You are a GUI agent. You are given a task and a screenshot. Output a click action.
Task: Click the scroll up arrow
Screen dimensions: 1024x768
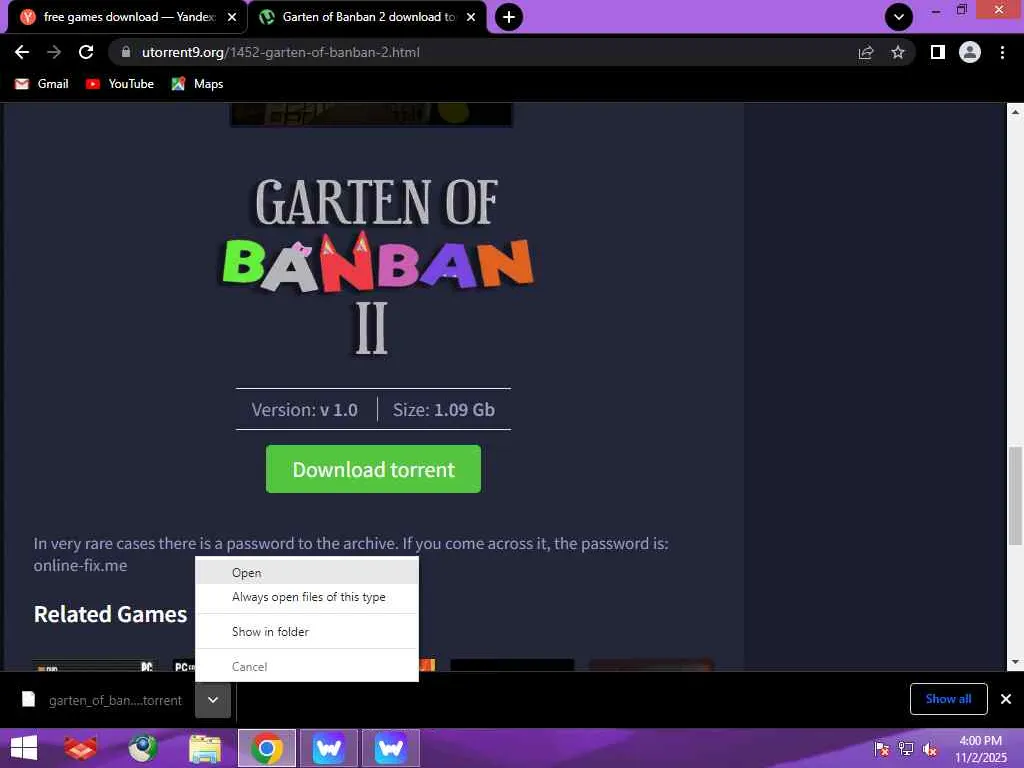[1015, 112]
